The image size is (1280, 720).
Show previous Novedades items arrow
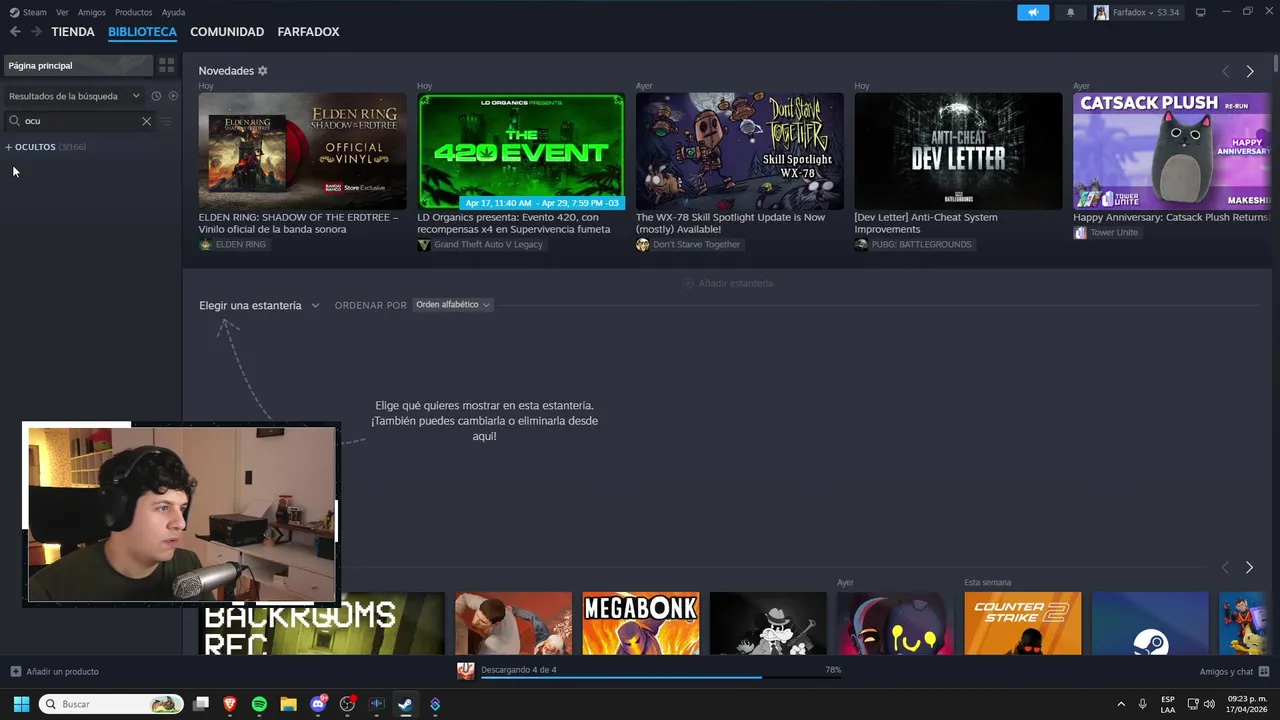1225,71
